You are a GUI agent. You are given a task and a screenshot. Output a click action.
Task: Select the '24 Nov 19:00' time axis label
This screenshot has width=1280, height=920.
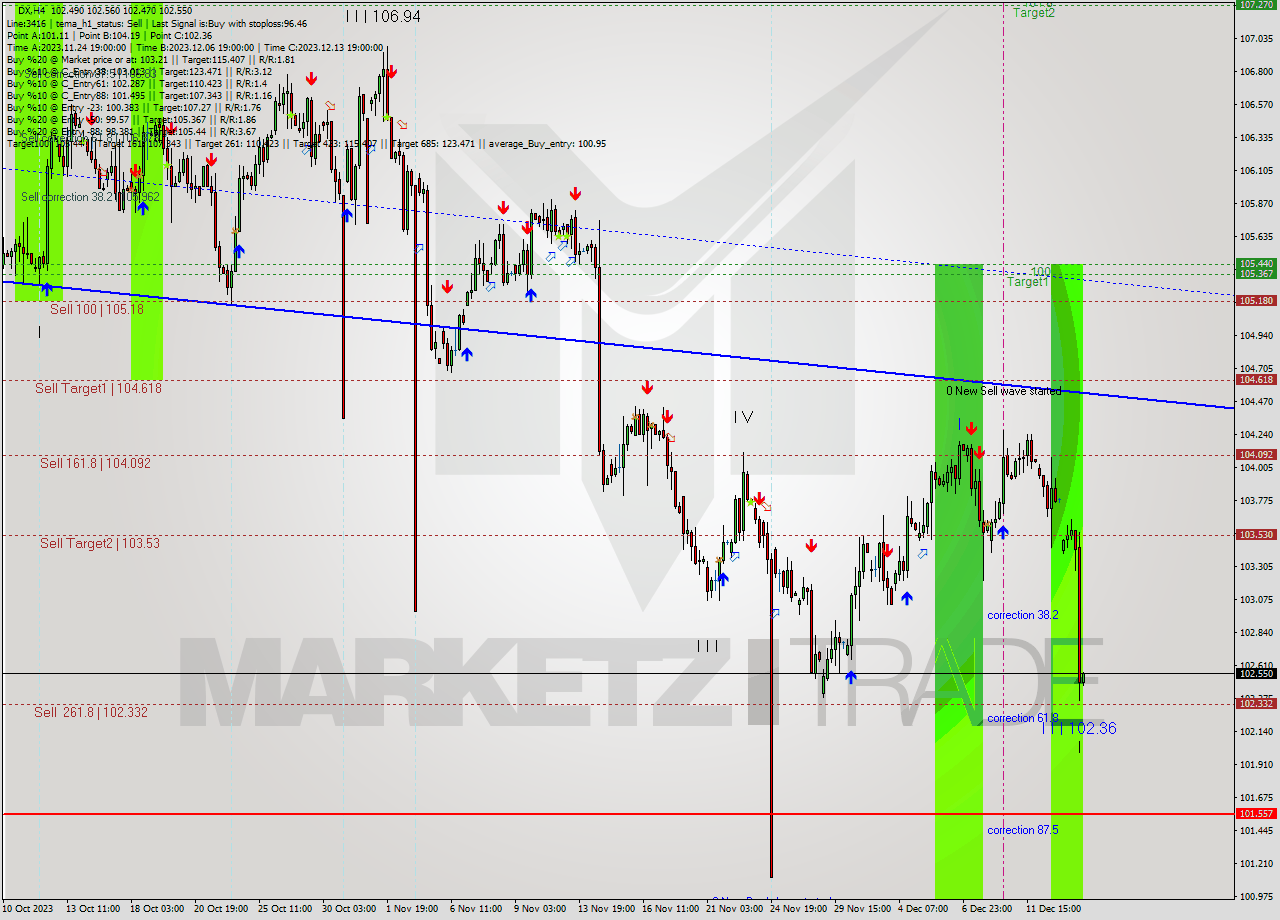point(798,909)
